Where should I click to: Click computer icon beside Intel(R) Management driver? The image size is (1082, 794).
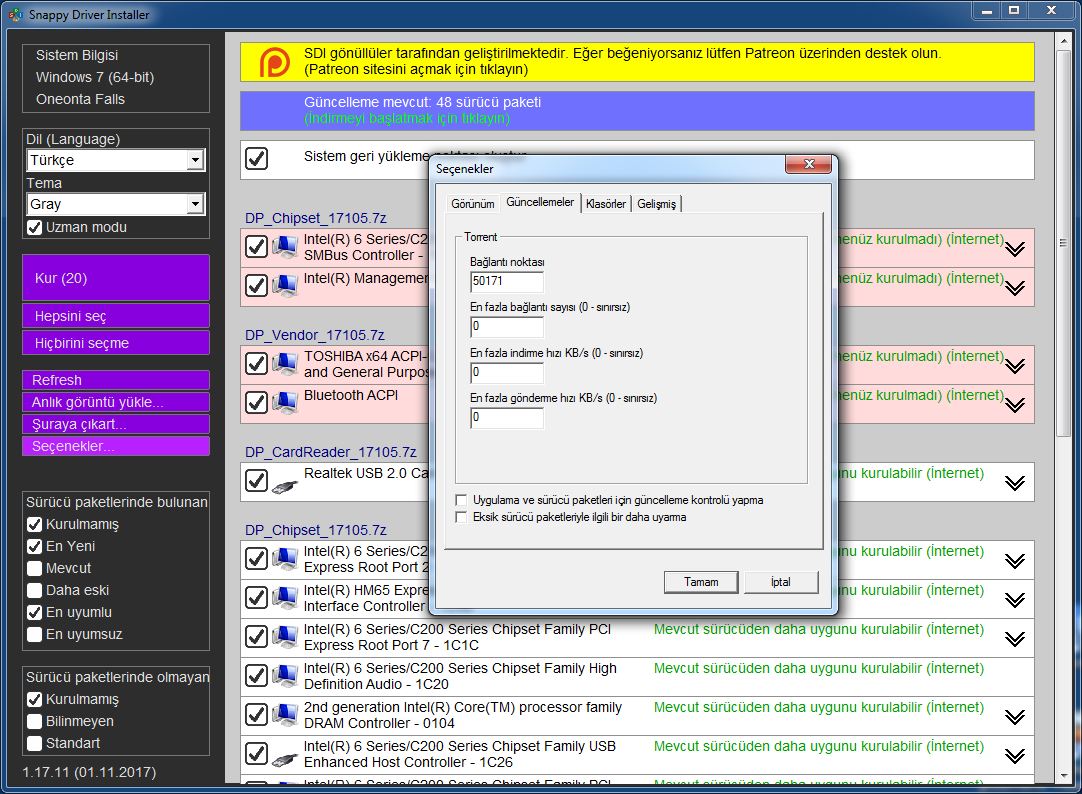(x=284, y=285)
